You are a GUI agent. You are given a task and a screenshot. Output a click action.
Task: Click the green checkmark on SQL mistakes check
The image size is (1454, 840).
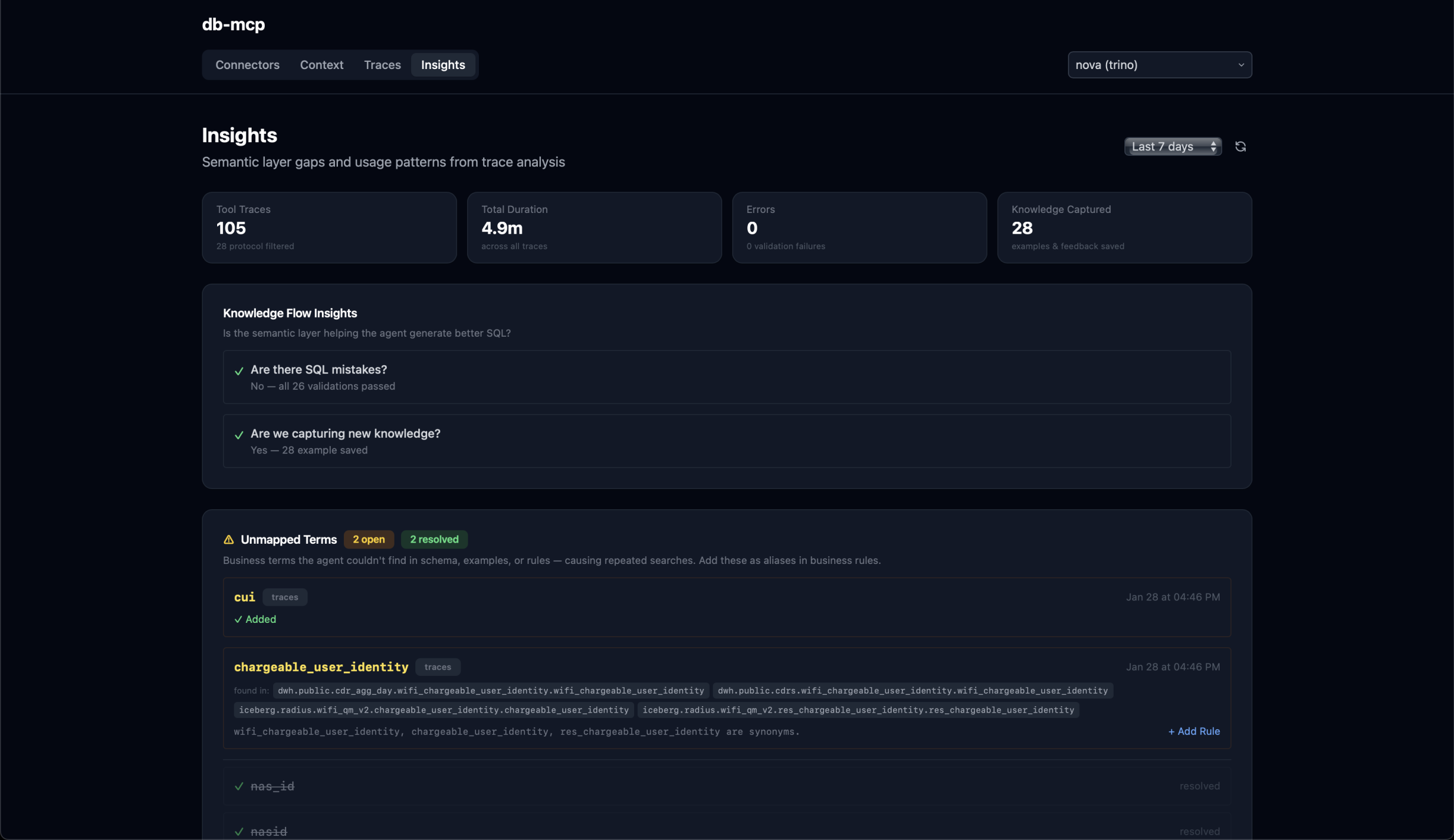coord(239,371)
